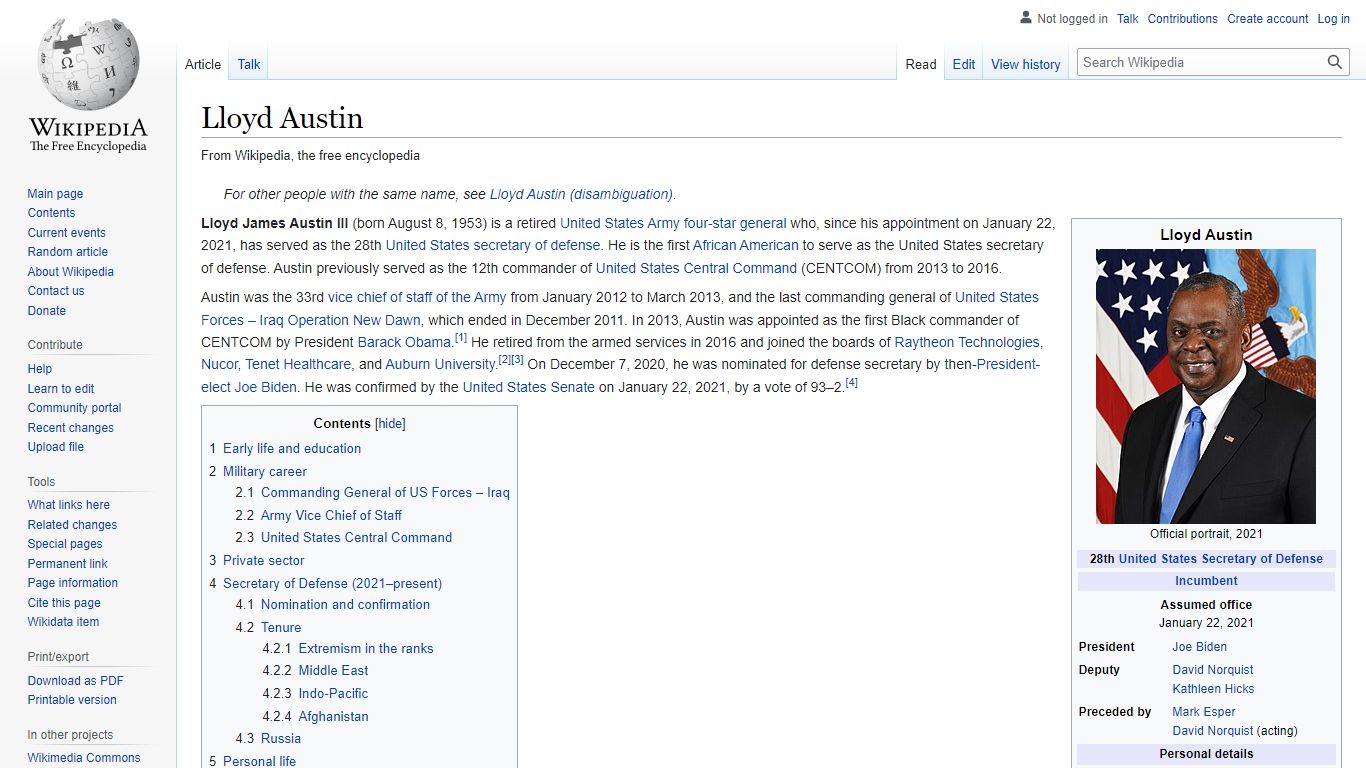1366x768 pixels.
Task: Open United States Senate link
Action: tap(528, 387)
